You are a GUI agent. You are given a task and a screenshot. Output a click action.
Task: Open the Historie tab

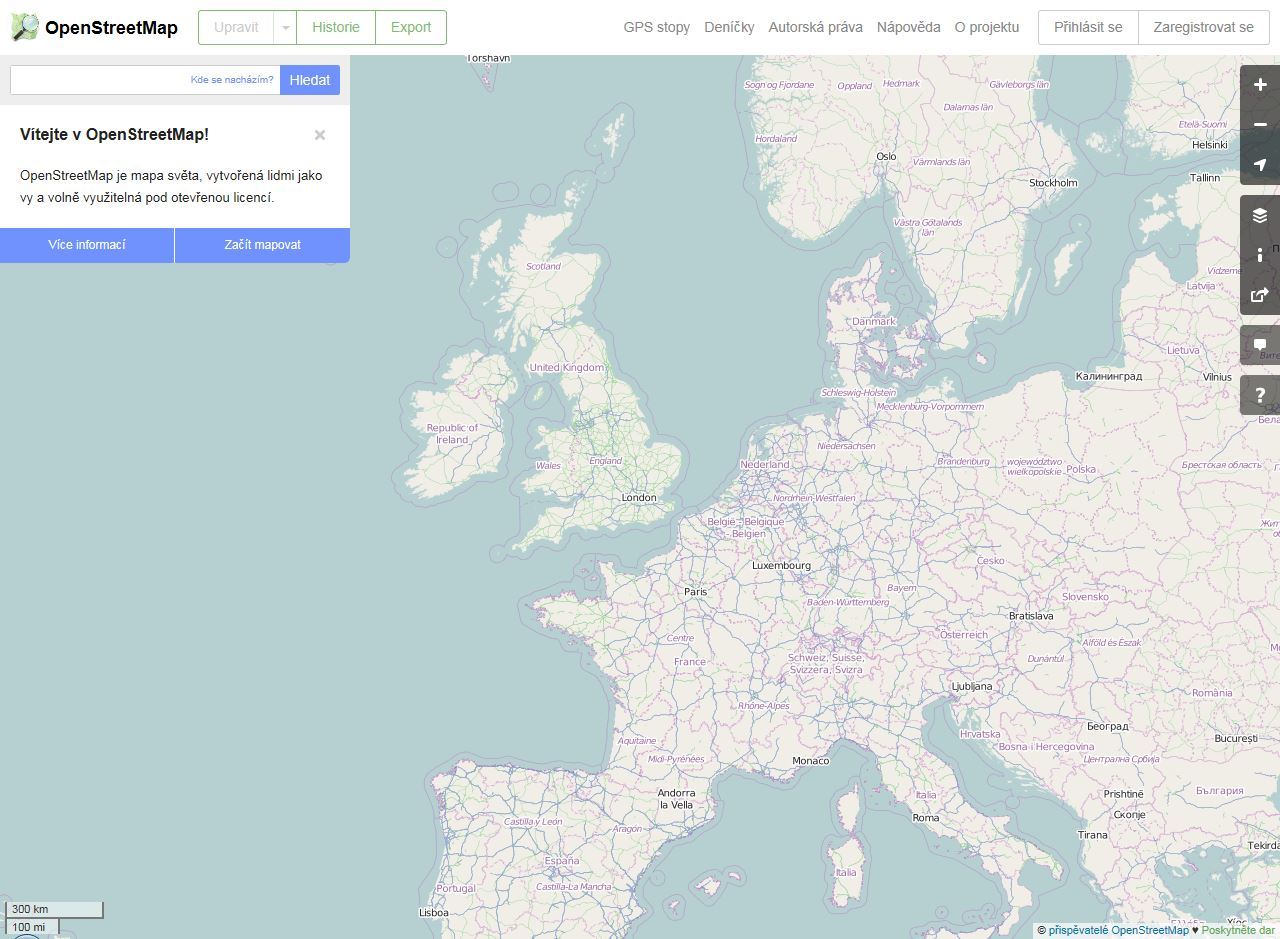click(x=336, y=27)
